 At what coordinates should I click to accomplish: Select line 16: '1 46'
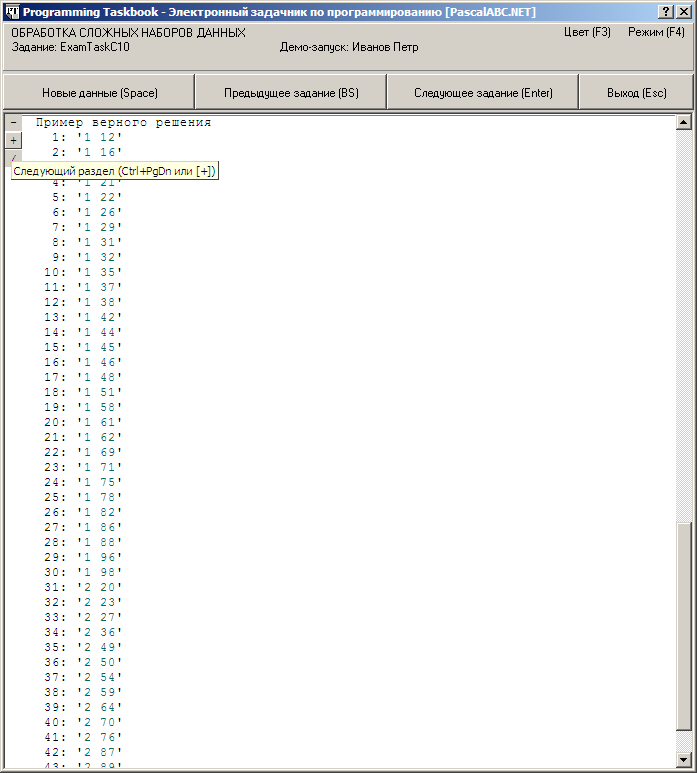[83, 362]
